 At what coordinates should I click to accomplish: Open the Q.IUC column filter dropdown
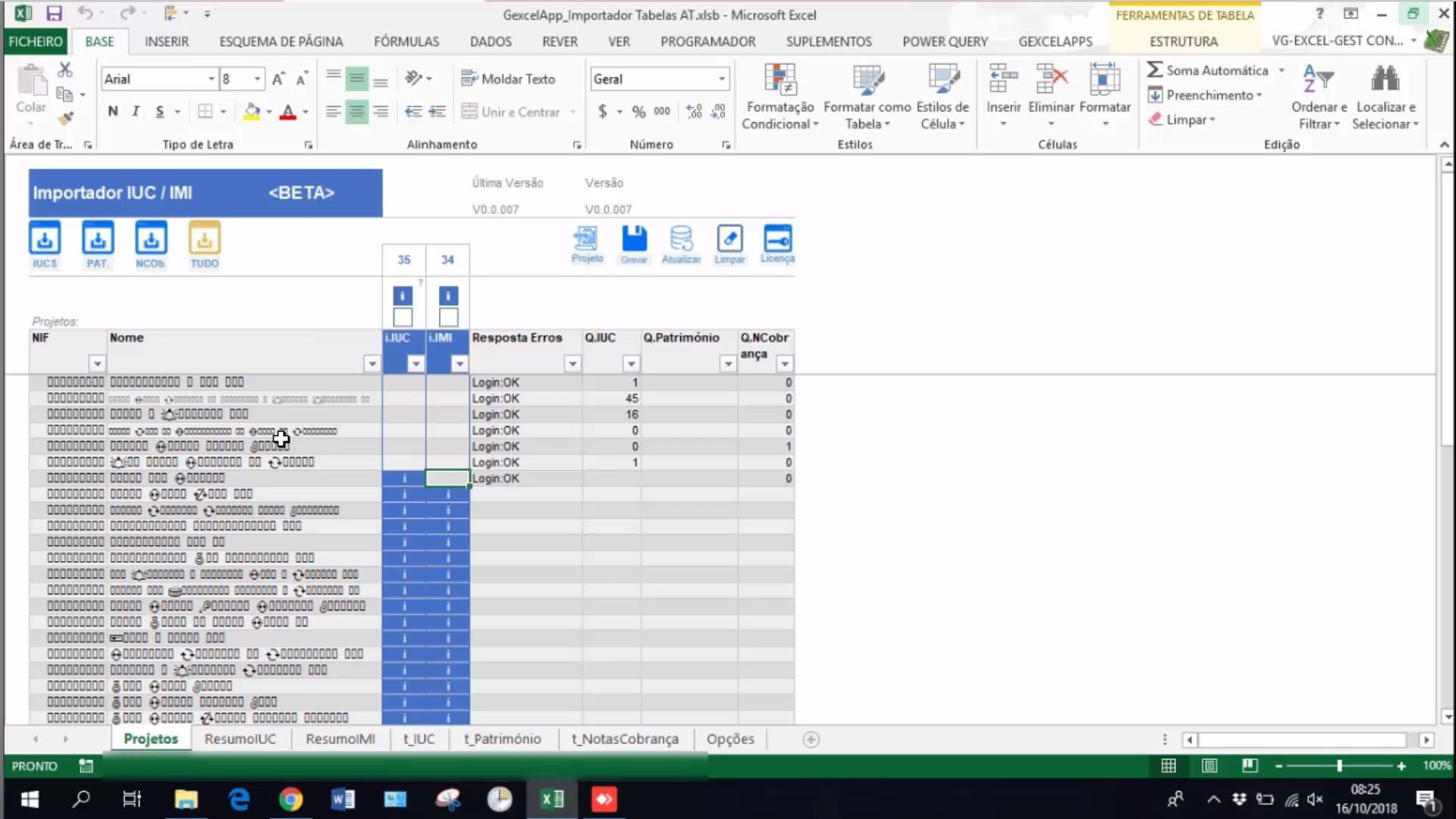click(x=631, y=364)
